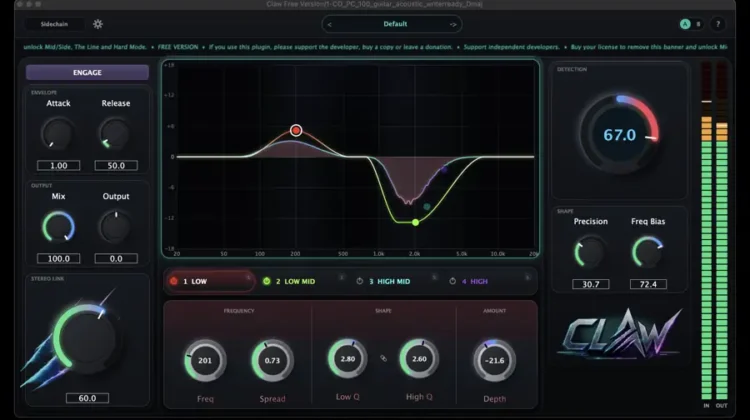The image size is (750, 420).
Task: Click the IN level meter
Action: (x=706, y=231)
